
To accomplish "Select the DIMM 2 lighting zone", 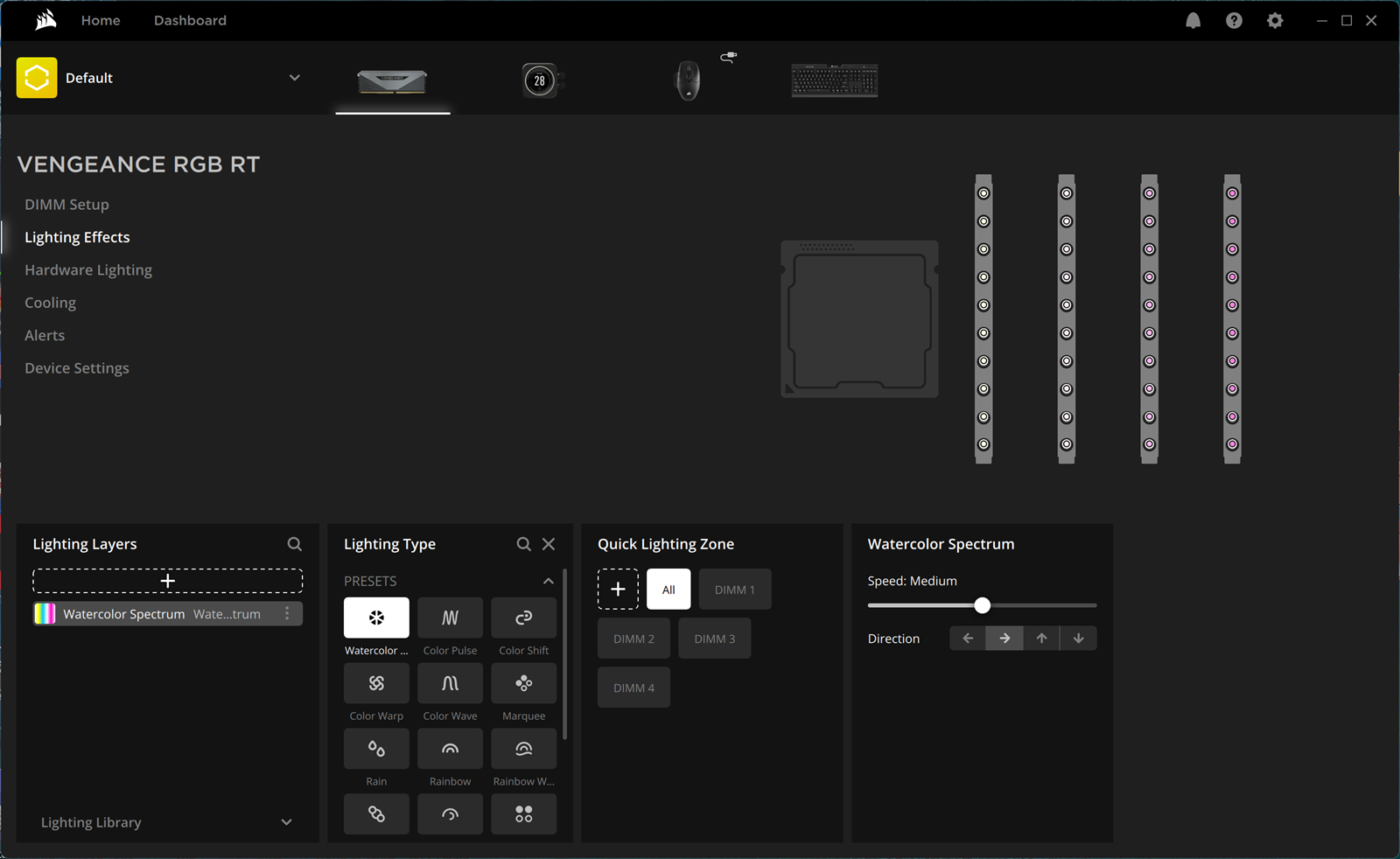I will click(x=633, y=639).
